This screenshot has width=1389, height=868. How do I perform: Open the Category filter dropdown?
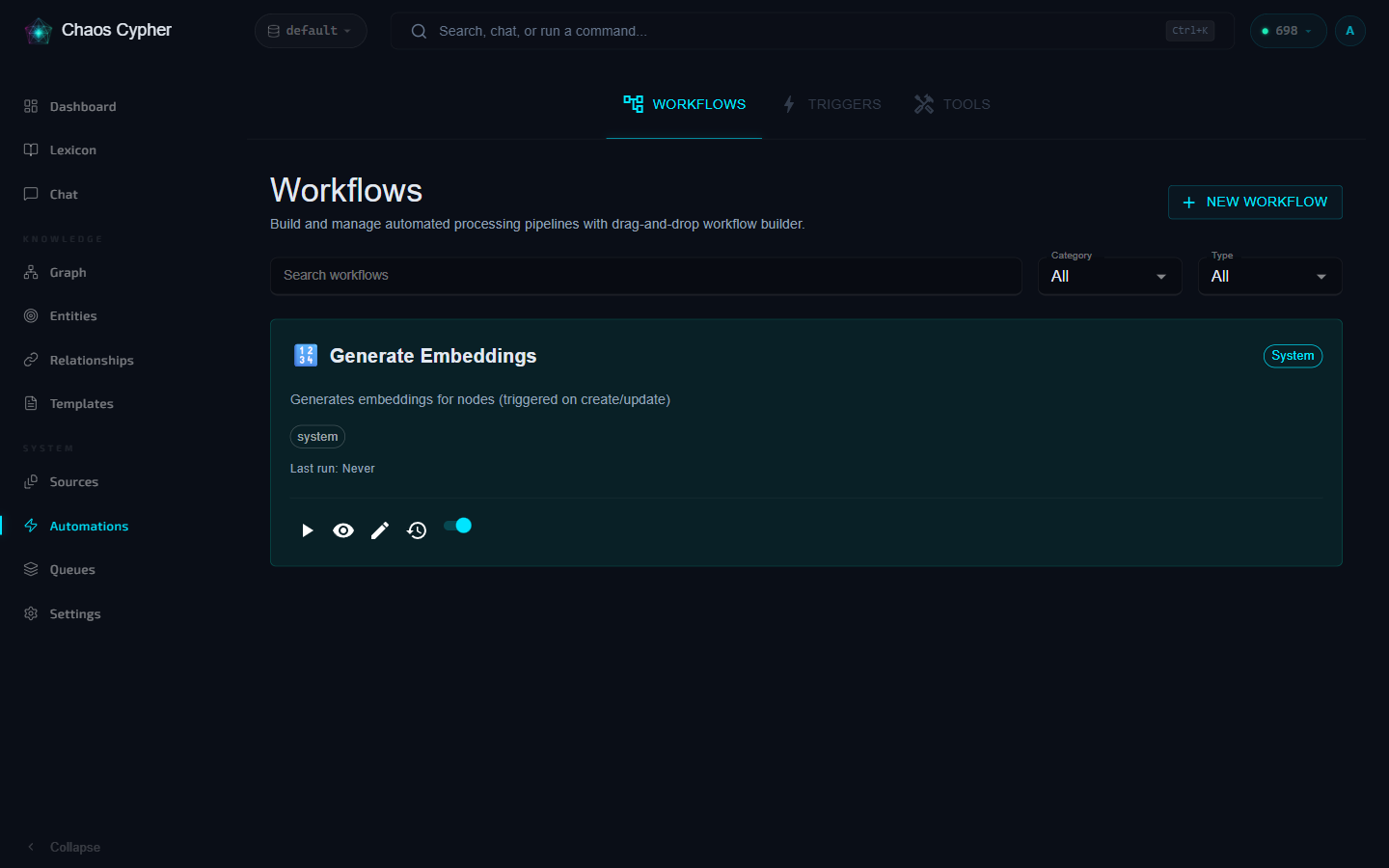1109,276
